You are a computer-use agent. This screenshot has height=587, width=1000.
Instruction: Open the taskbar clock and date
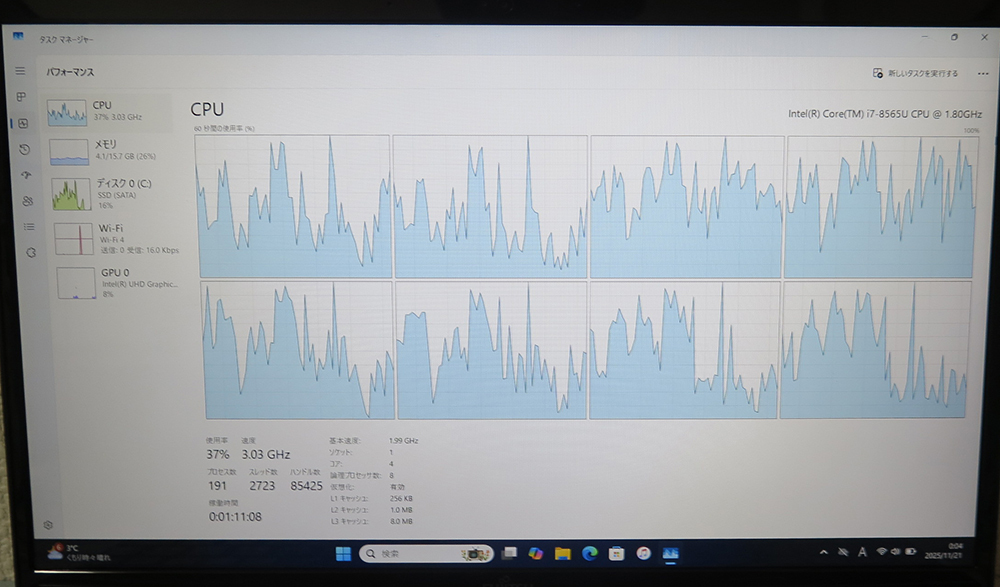[x=944, y=551]
